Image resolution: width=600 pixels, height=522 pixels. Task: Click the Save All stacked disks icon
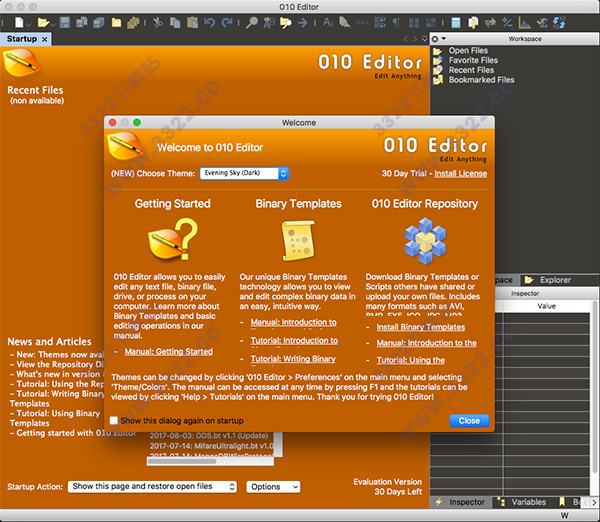point(99,23)
